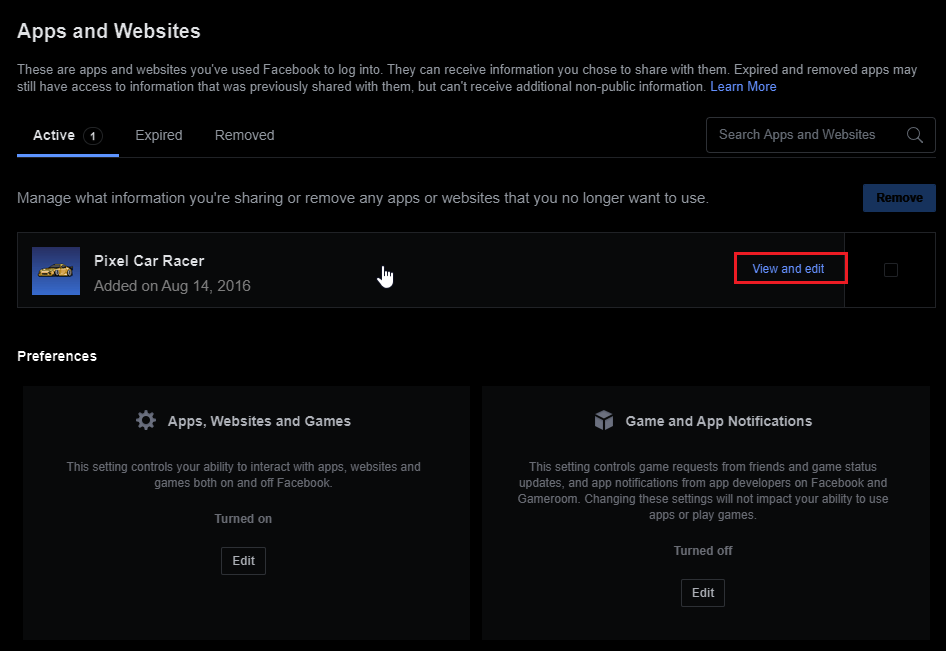
Task: Click the Apps and Websites page title
Action: click(x=109, y=31)
